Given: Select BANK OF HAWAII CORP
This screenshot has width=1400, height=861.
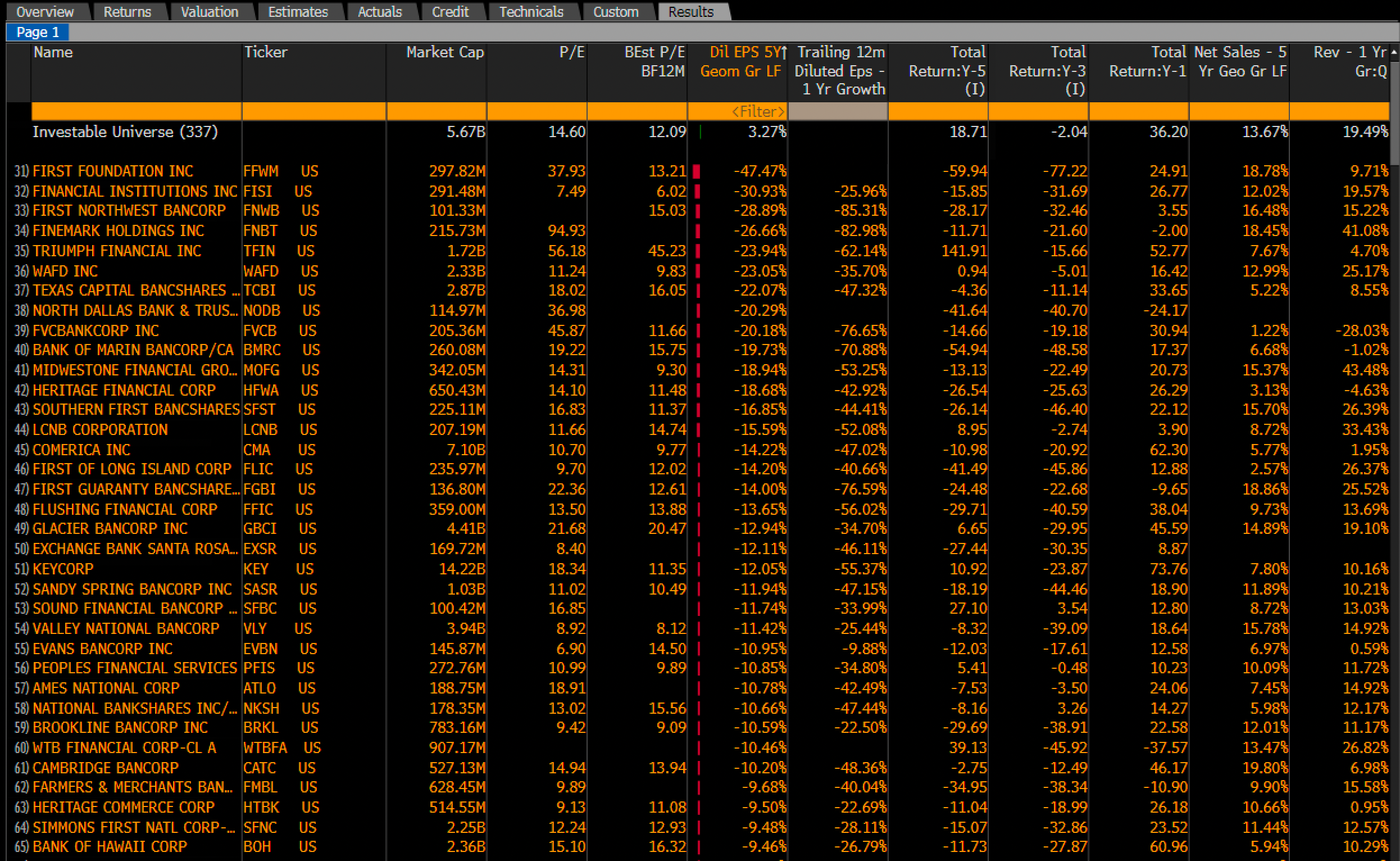Looking at the screenshot, I should (x=109, y=847).
